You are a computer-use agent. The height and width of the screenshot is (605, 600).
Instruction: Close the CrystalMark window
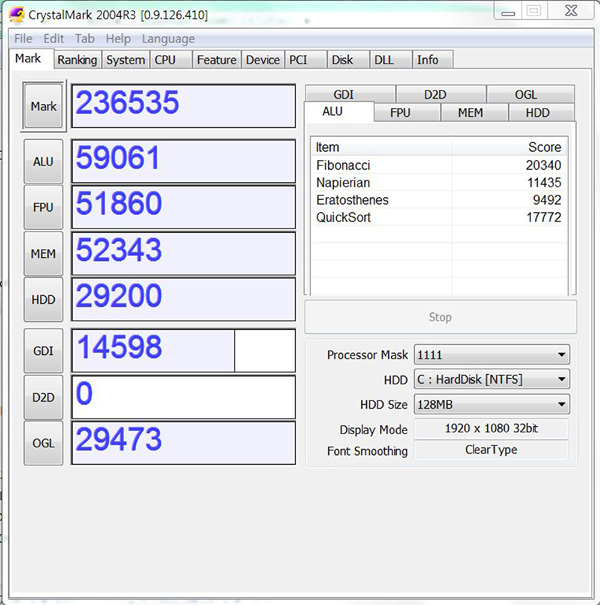[x=571, y=11]
